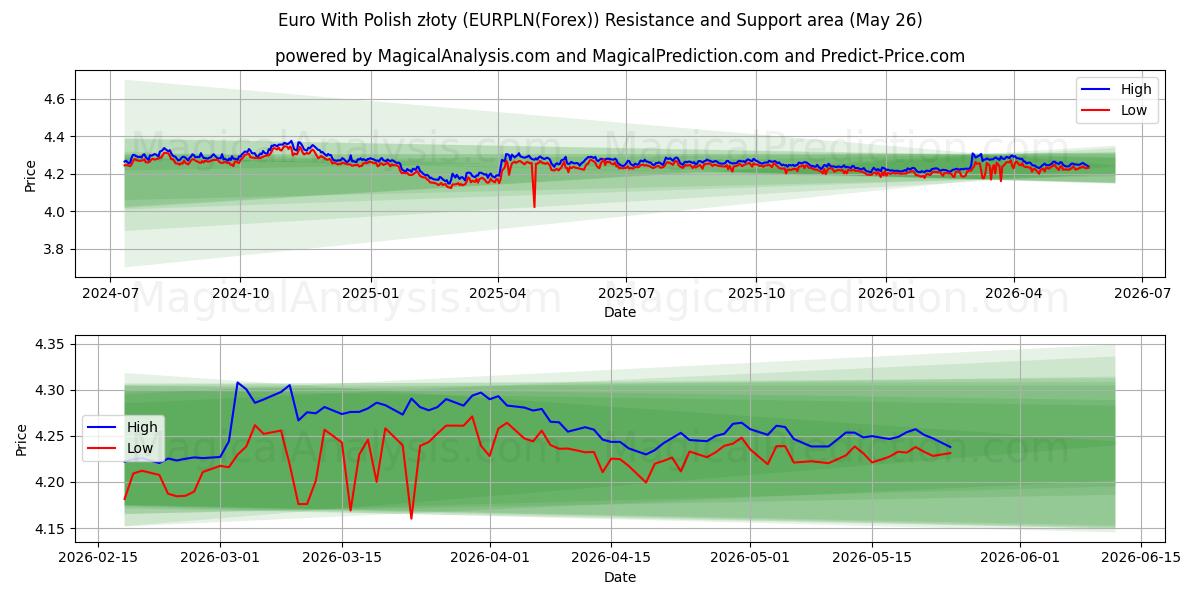Click the '4.25' price tick label
This screenshot has width=1200, height=600.
[x=52, y=437]
